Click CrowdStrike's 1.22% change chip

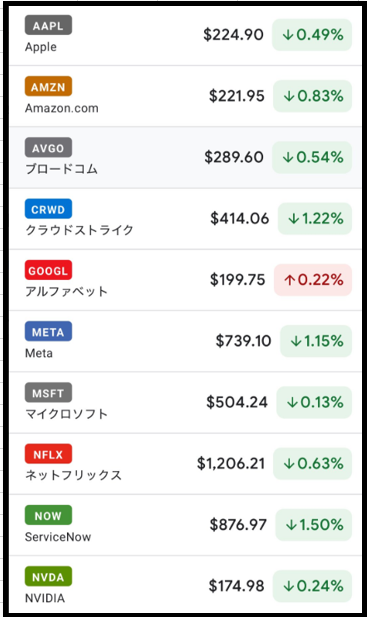tap(315, 218)
